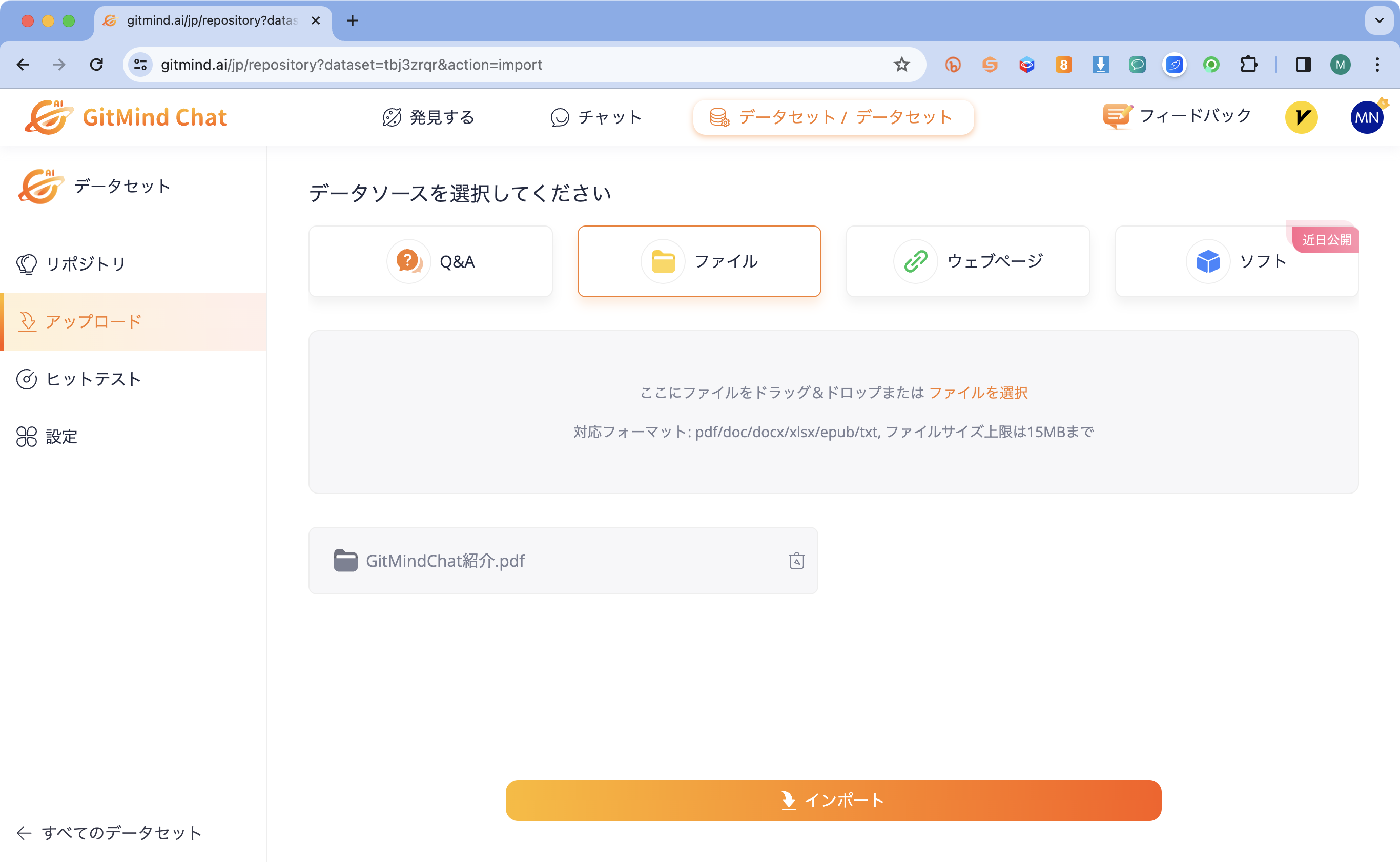The height and width of the screenshot is (862, 1400).
Task: Click the yellow V icon in the header
Action: click(1302, 116)
